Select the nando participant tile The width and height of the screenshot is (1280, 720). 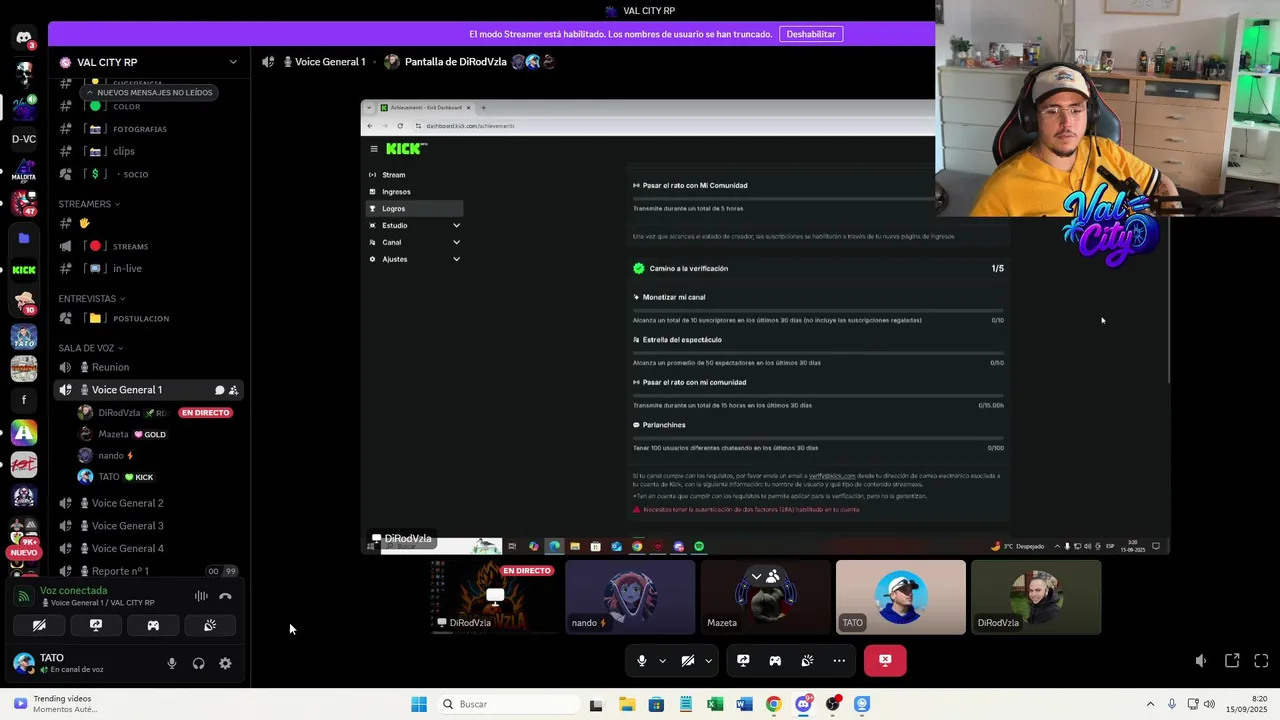click(630, 597)
